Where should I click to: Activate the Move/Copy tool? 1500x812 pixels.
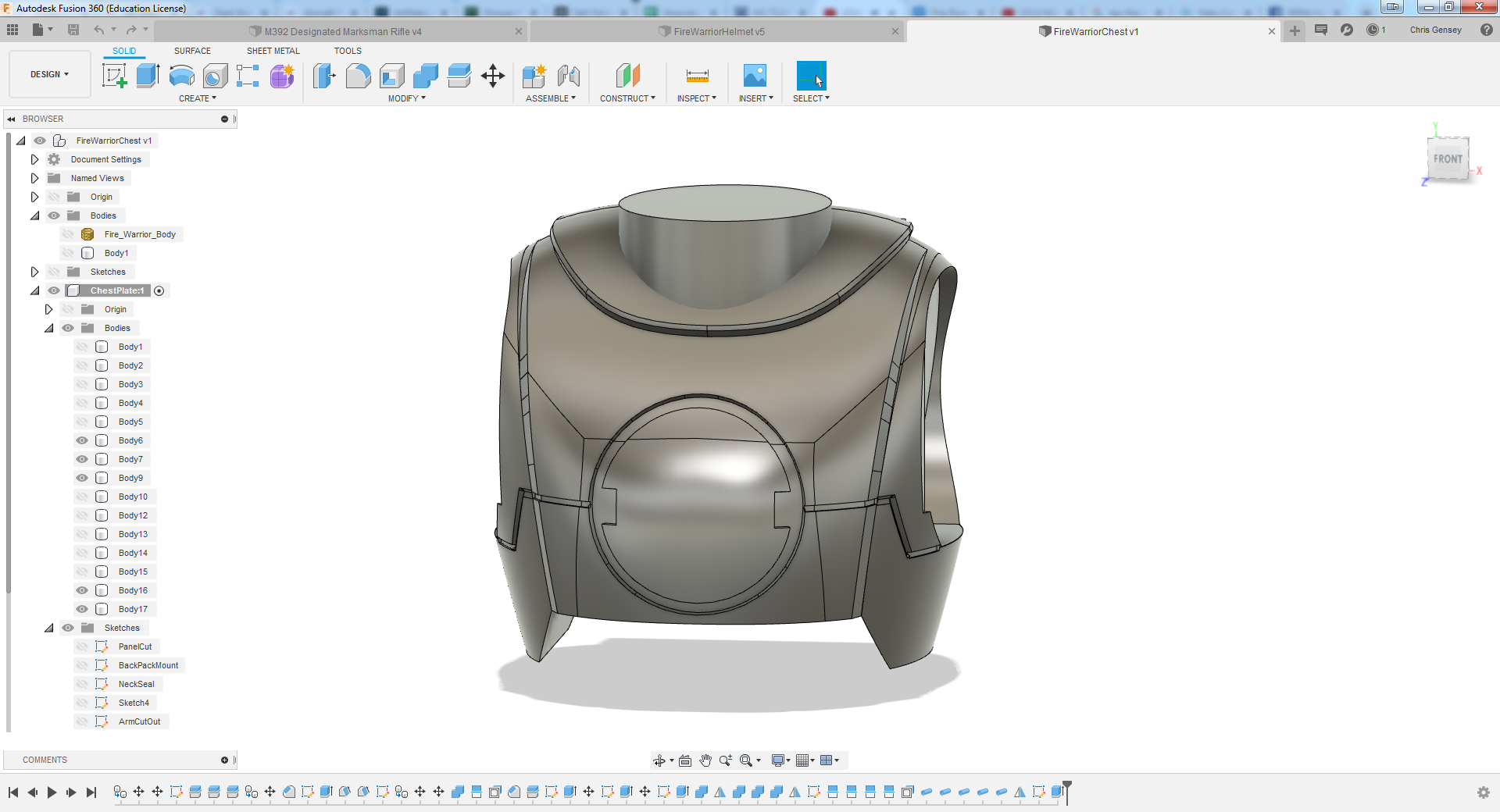[493, 76]
